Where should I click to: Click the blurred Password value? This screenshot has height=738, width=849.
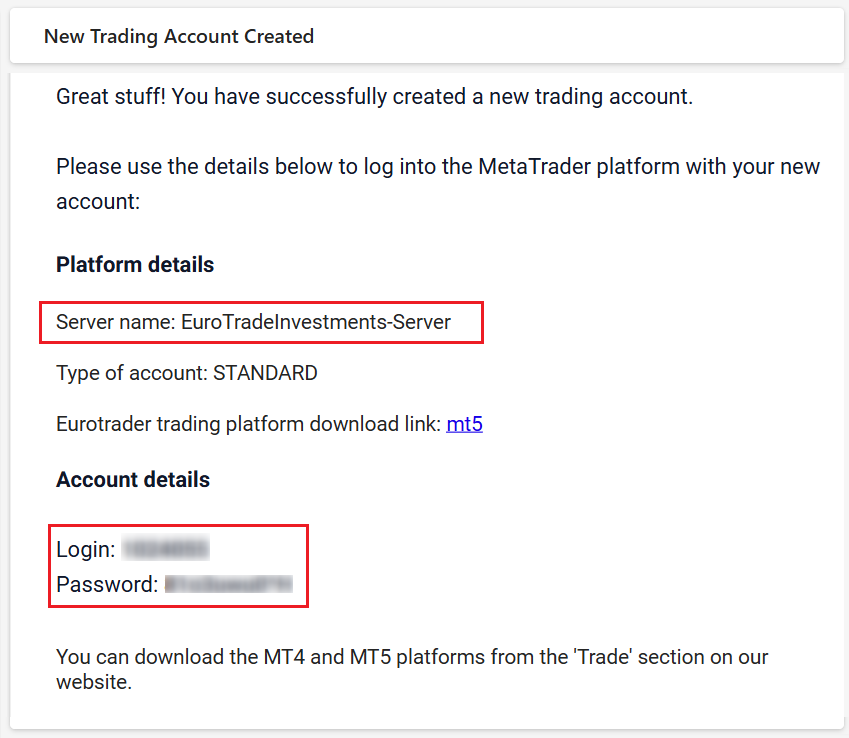pyautogui.click(x=229, y=584)
